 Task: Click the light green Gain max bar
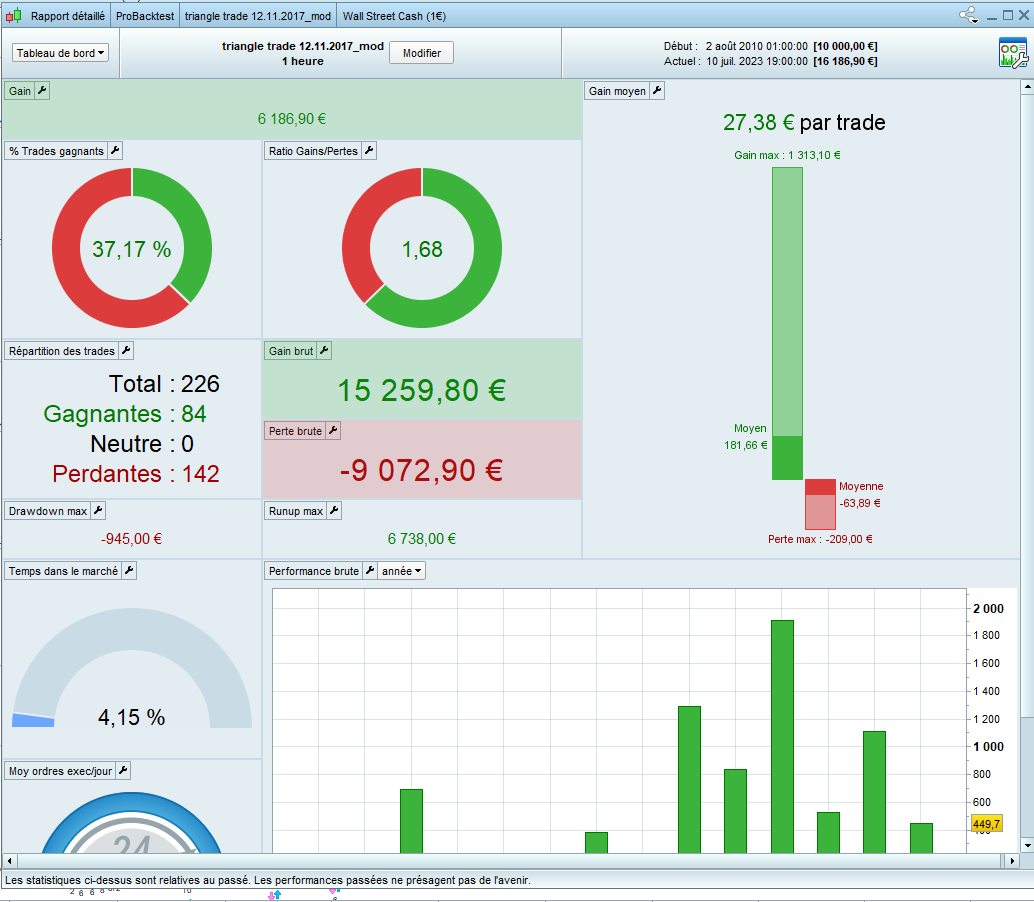point(787,301)
